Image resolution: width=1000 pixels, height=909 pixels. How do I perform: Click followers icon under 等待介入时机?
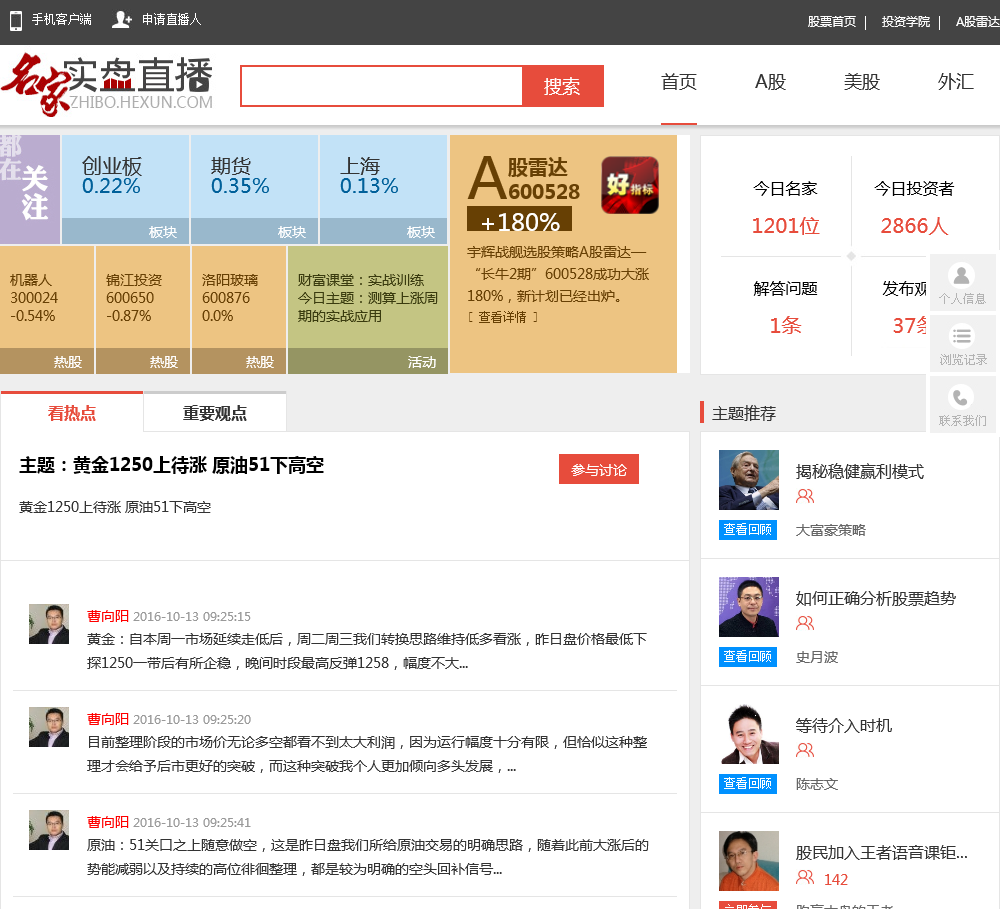pos(805,751)
